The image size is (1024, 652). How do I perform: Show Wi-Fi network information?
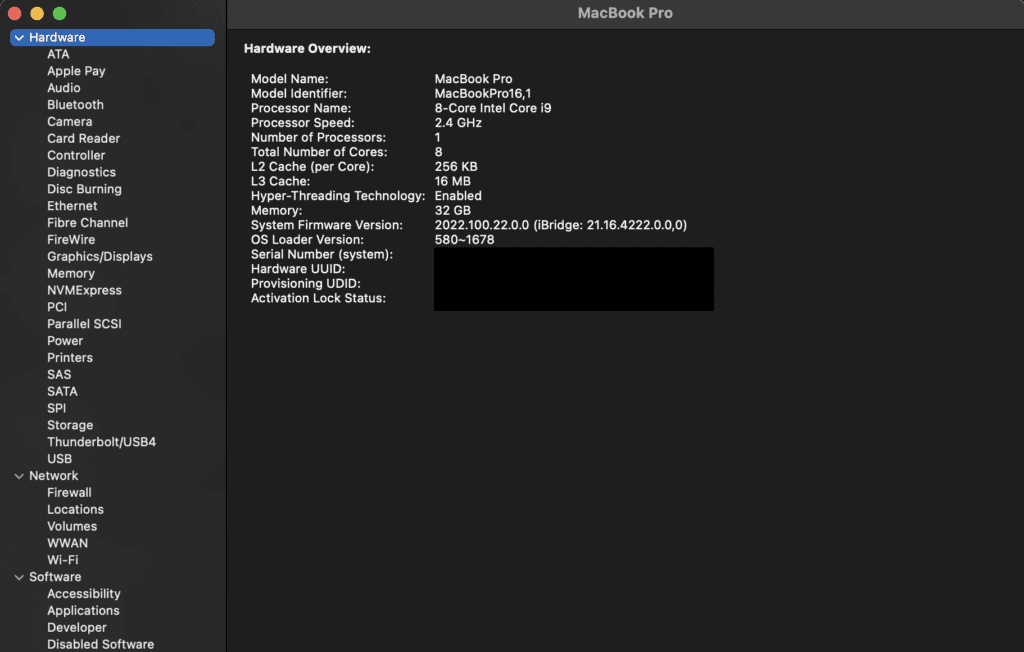coord(63,561)
